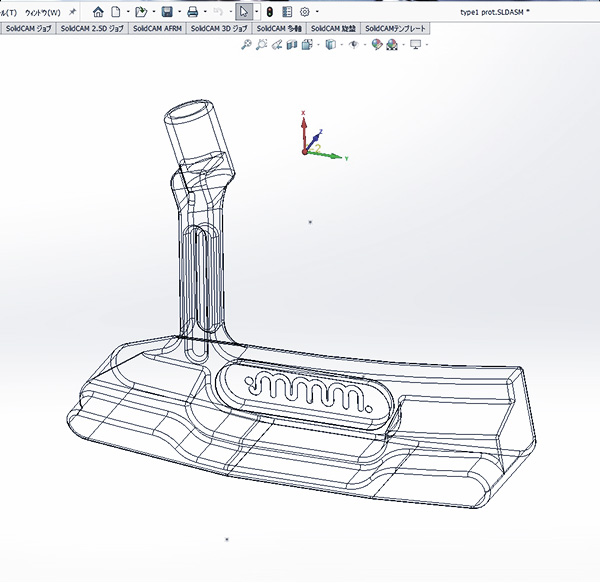Click the XYZ coordinate triad in the viewport
Image resolution: width=600 pixels, height=583 pixels.
[x=310, y=140]
